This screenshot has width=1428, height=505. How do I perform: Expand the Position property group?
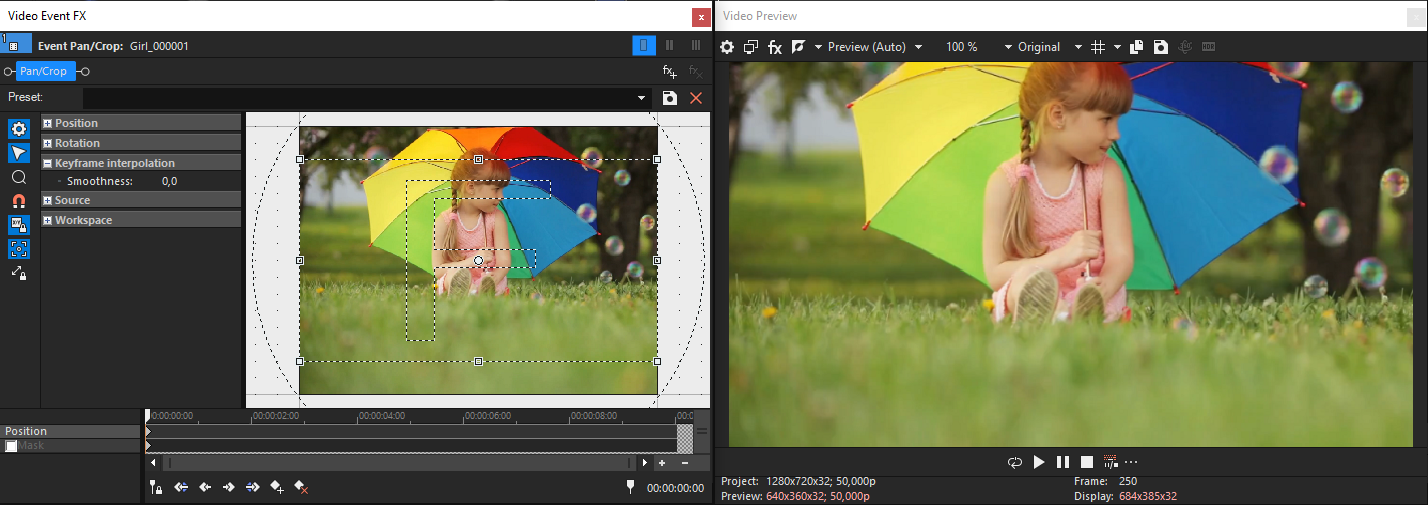pos(48,123)
